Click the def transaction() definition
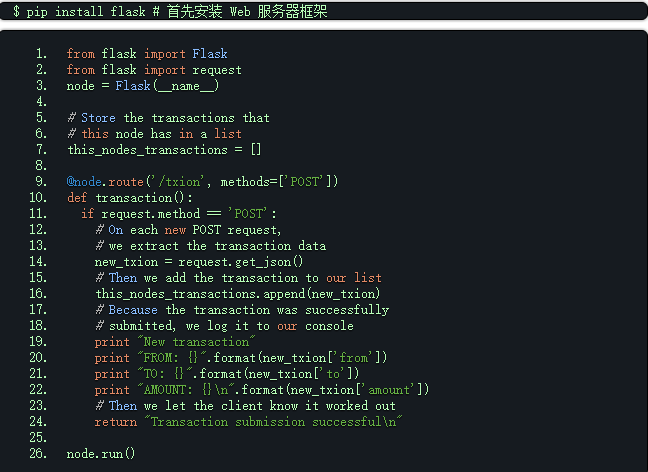648x472 pixels. pos(130,198)
